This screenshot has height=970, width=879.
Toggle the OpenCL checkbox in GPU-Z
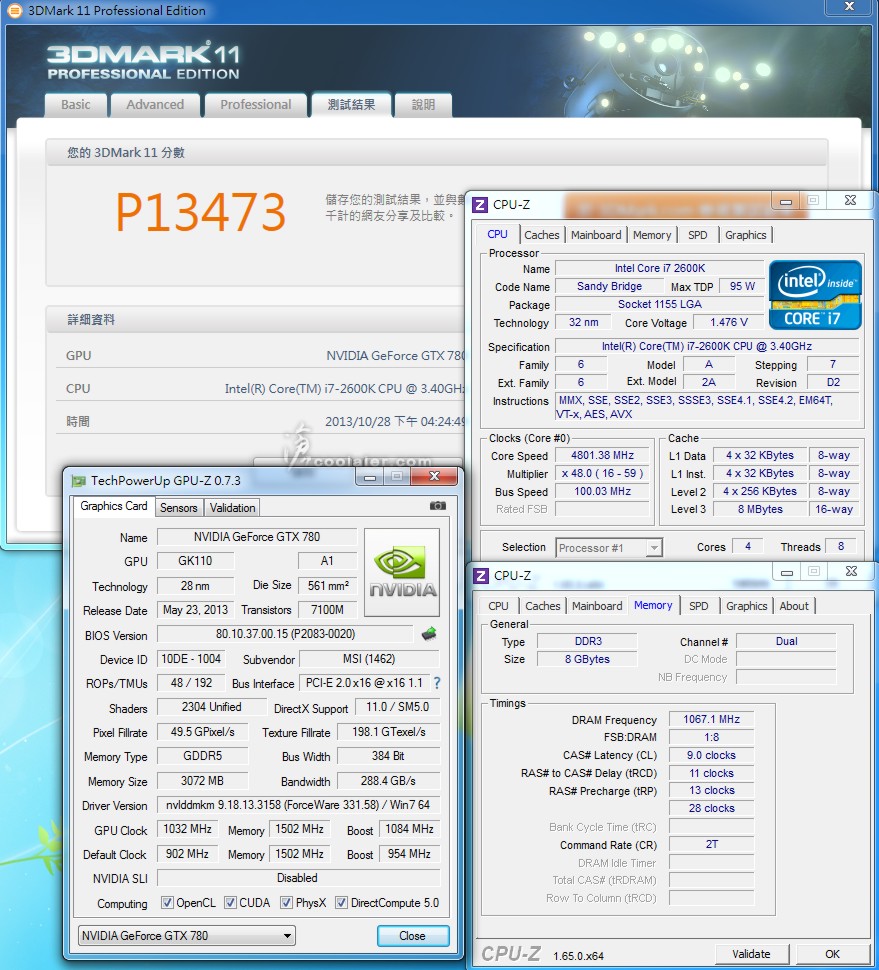click(167, 903)
